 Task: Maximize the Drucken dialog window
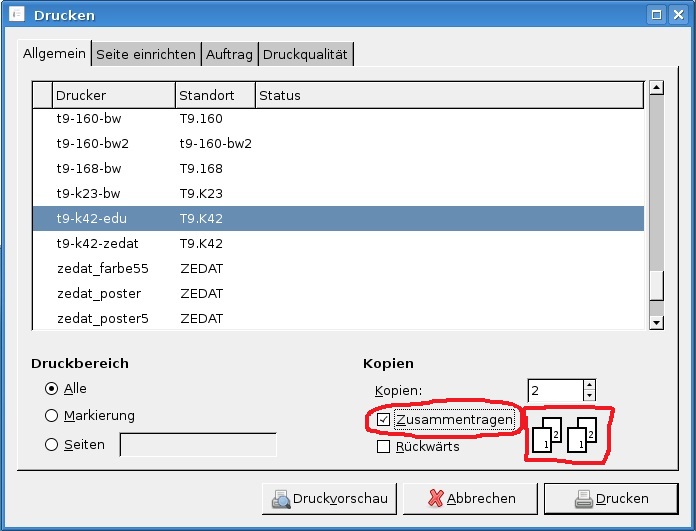[656, 15]
